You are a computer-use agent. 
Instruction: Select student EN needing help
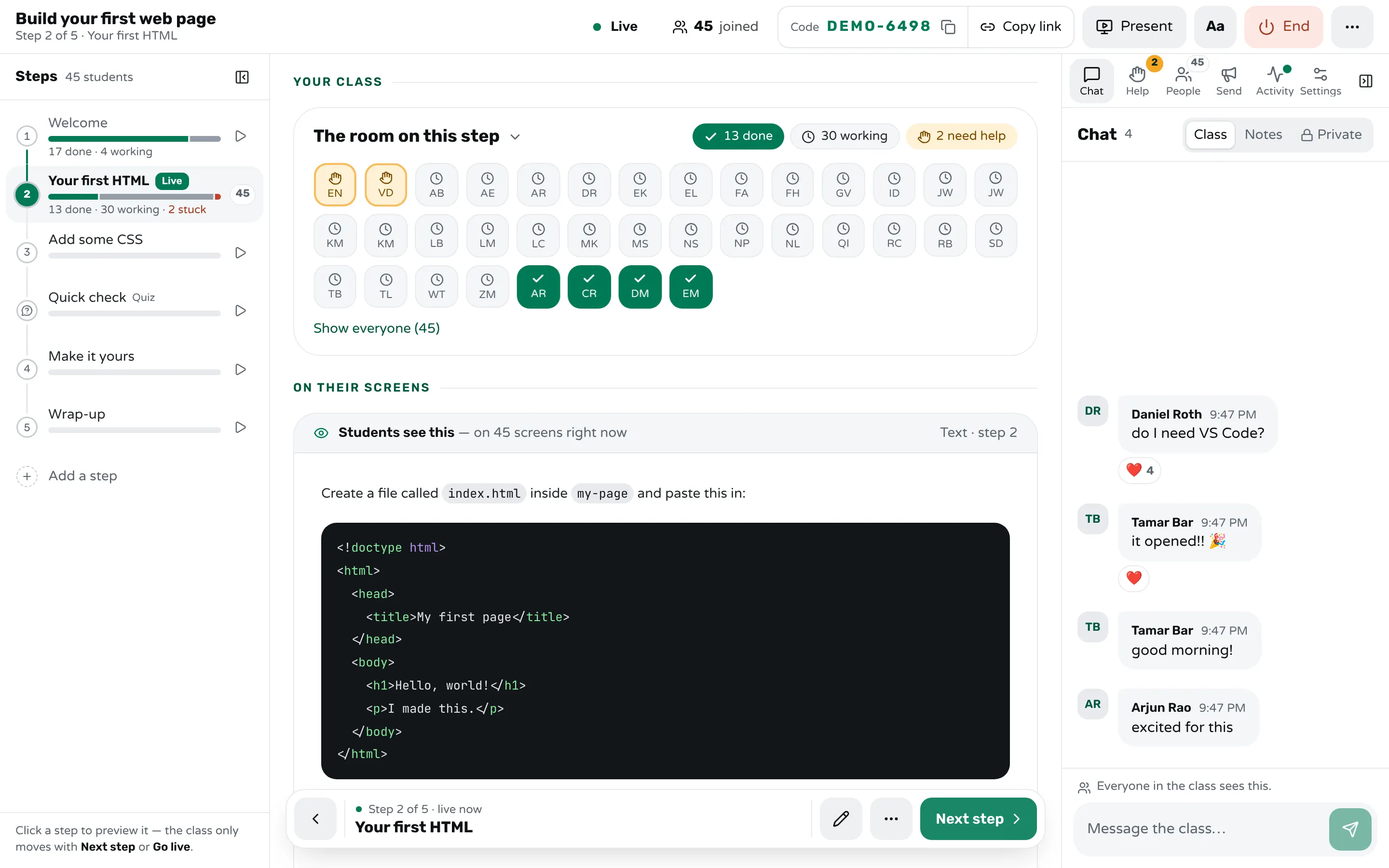(x=335, y=185)
